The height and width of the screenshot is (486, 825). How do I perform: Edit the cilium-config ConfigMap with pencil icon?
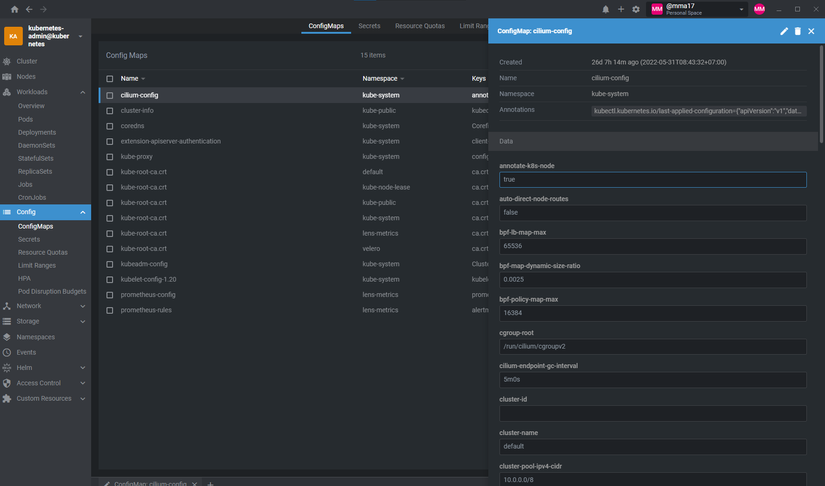point(784,32)
